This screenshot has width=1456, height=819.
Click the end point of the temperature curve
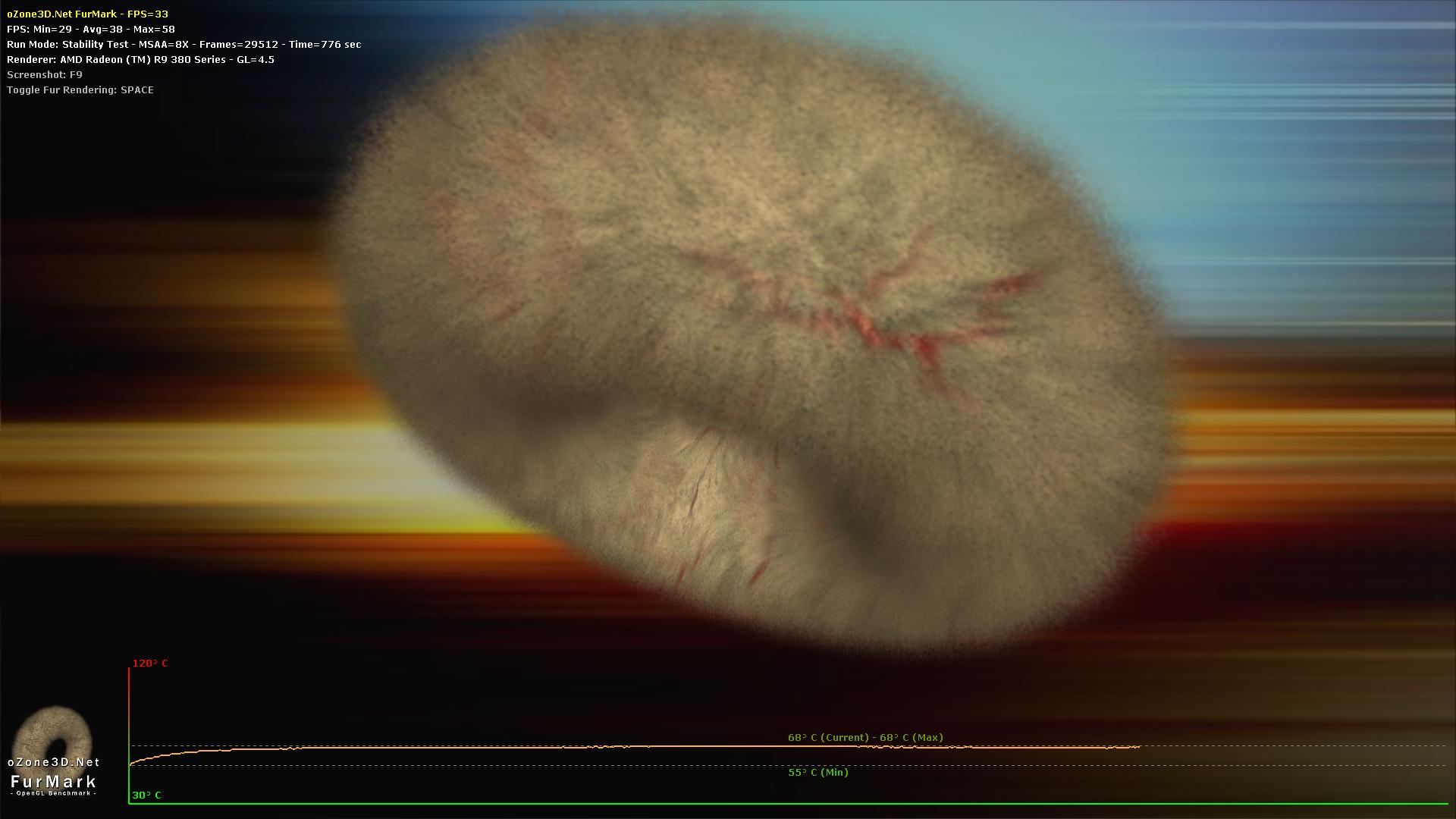pyautogui.click(x=1139, y=747)
